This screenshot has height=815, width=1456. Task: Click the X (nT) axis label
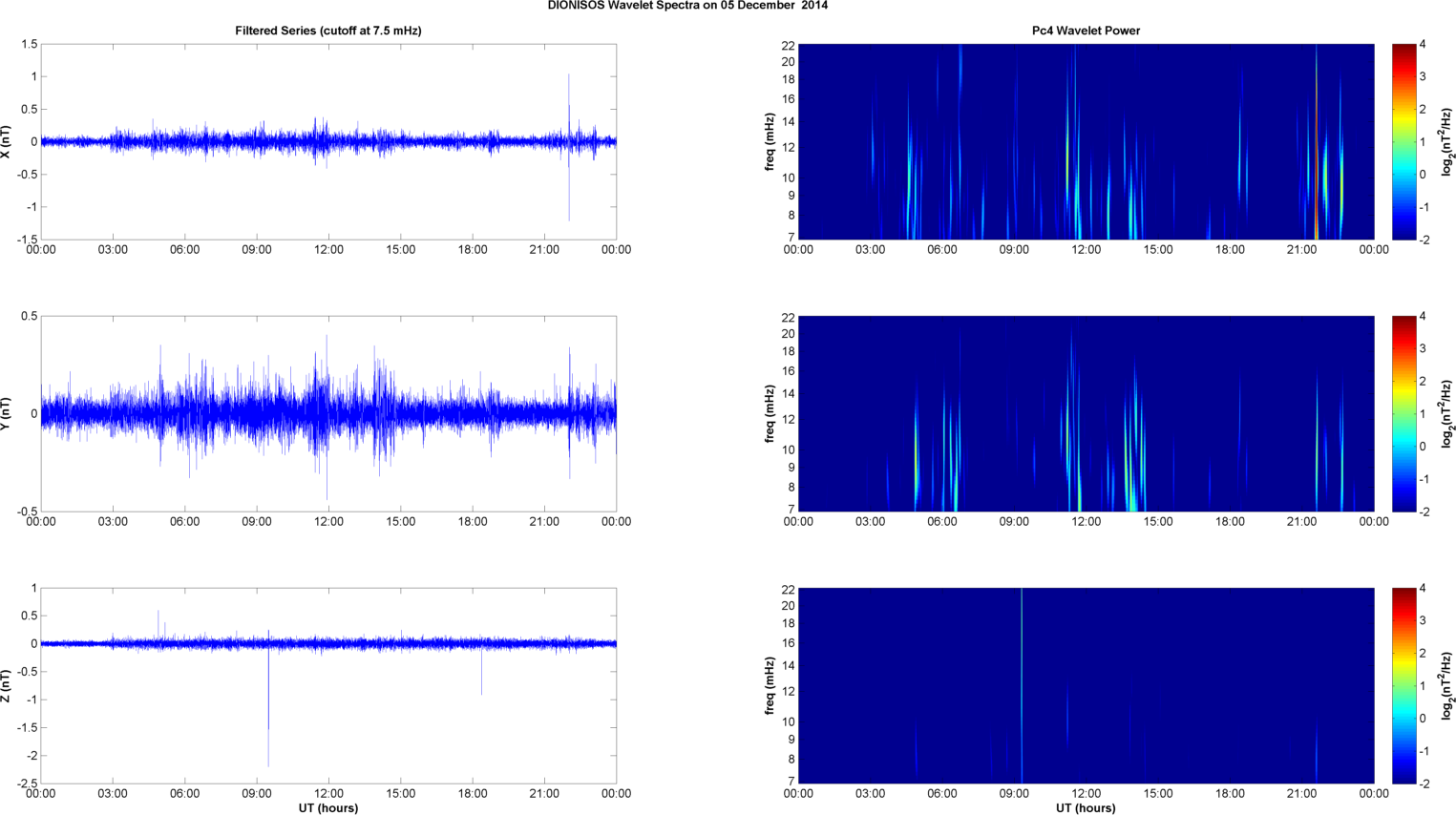(x=7, y=141)
